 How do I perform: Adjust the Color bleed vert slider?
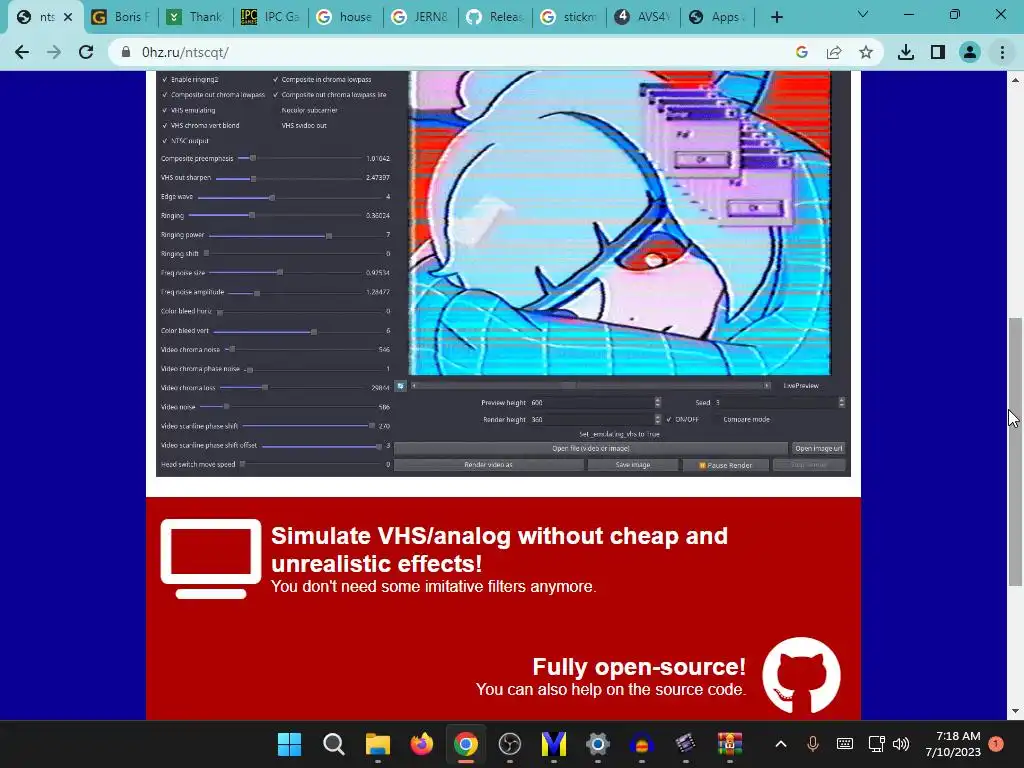coord(314,332)
